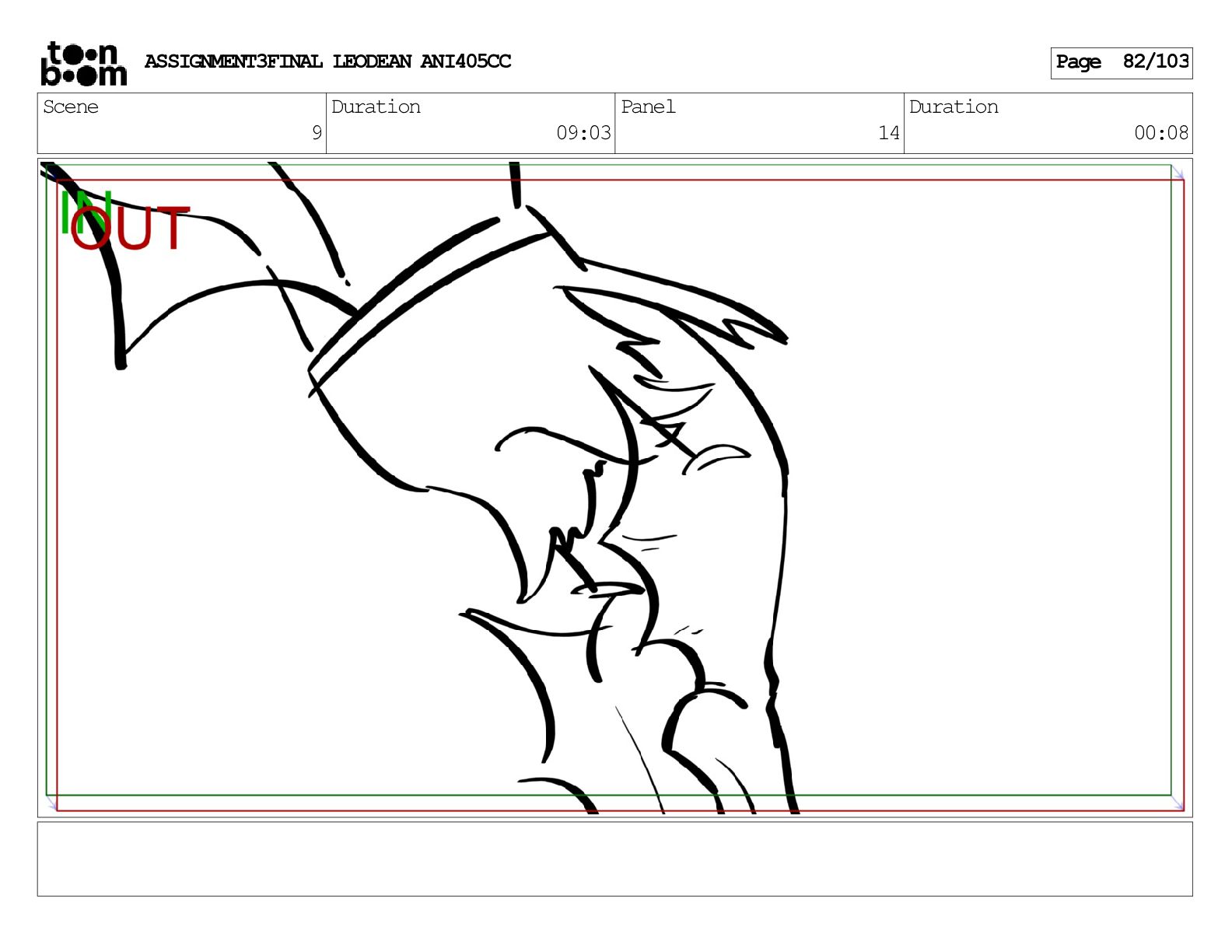This screenshot has width=1232, height=952.
Task: Click panel duration value 00:08
Action: (x=1161, y=133)
